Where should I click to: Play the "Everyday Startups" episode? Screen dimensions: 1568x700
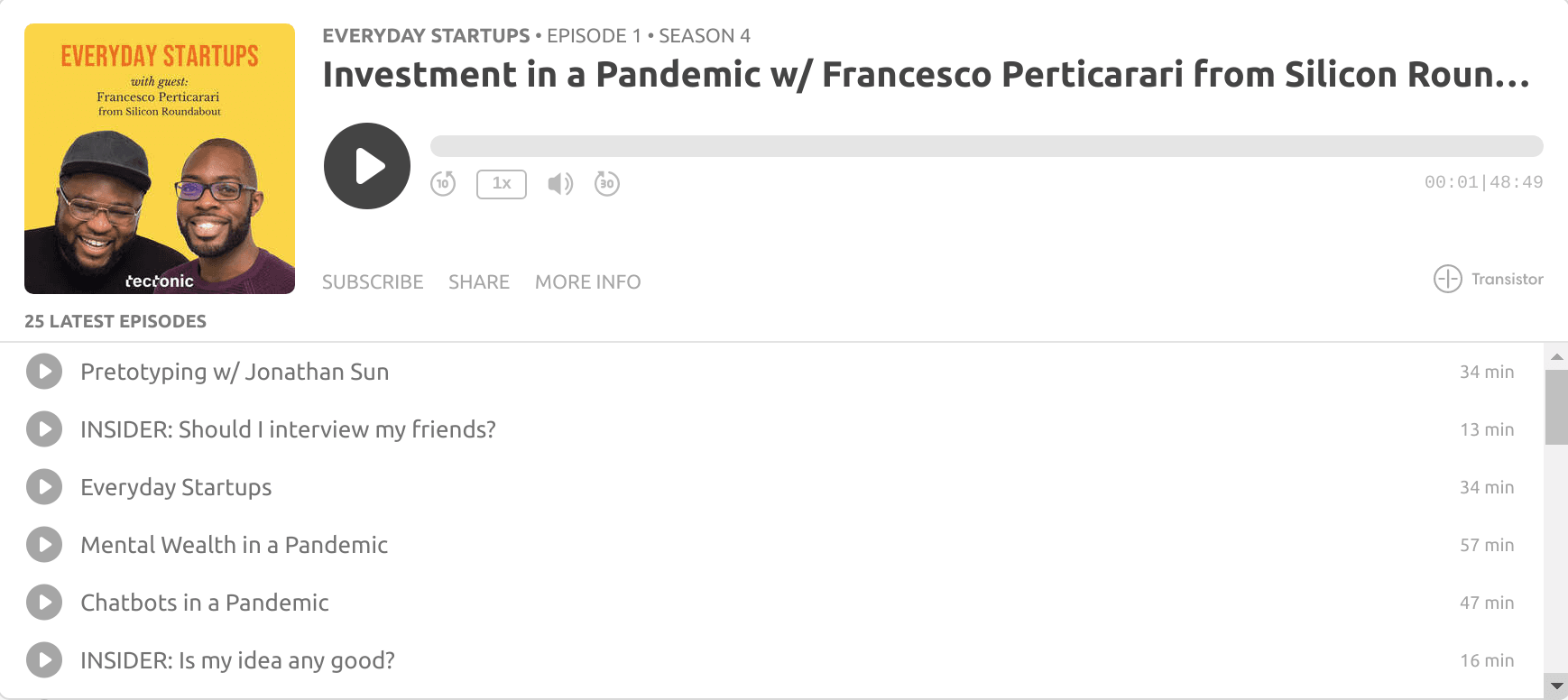tap(43, 486)
